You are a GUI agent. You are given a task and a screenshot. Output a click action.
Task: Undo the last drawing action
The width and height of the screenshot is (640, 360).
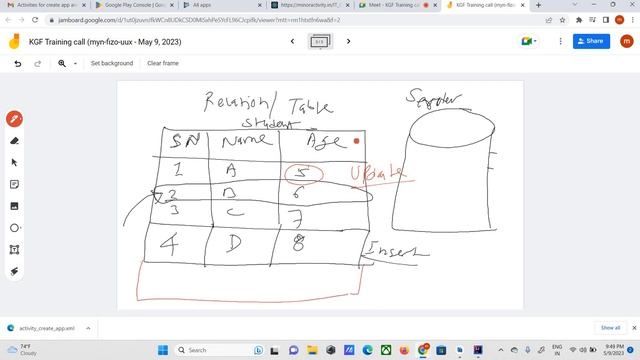coord(18,63)
